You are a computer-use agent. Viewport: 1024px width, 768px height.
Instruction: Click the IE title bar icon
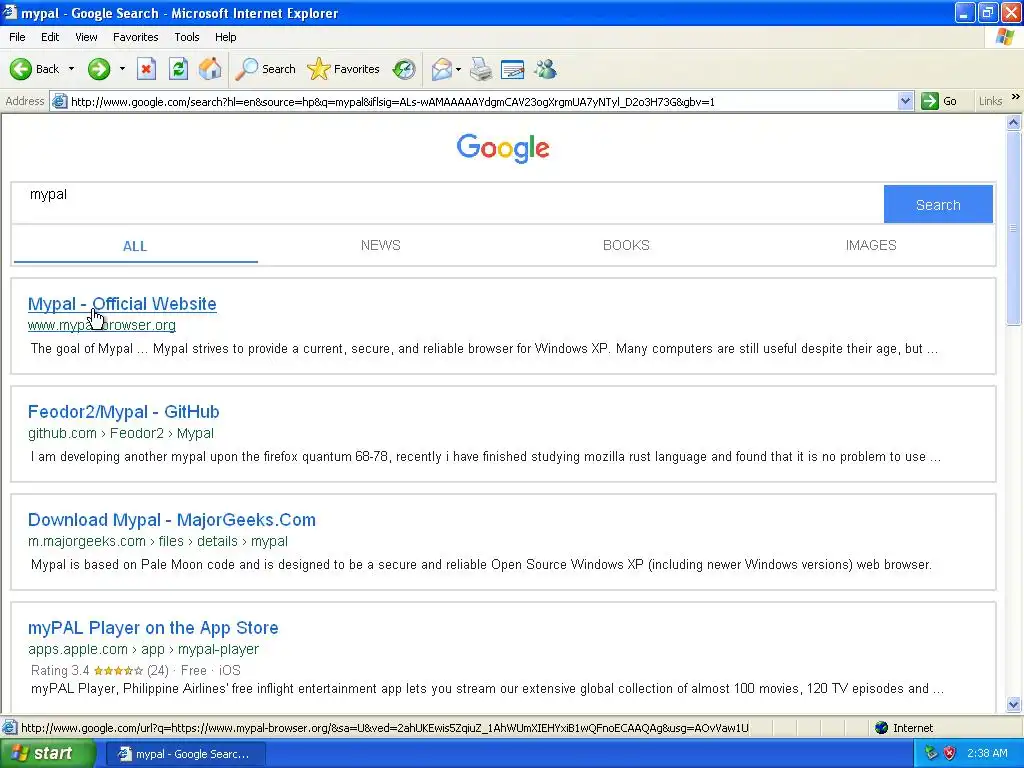tap(9, 12)
